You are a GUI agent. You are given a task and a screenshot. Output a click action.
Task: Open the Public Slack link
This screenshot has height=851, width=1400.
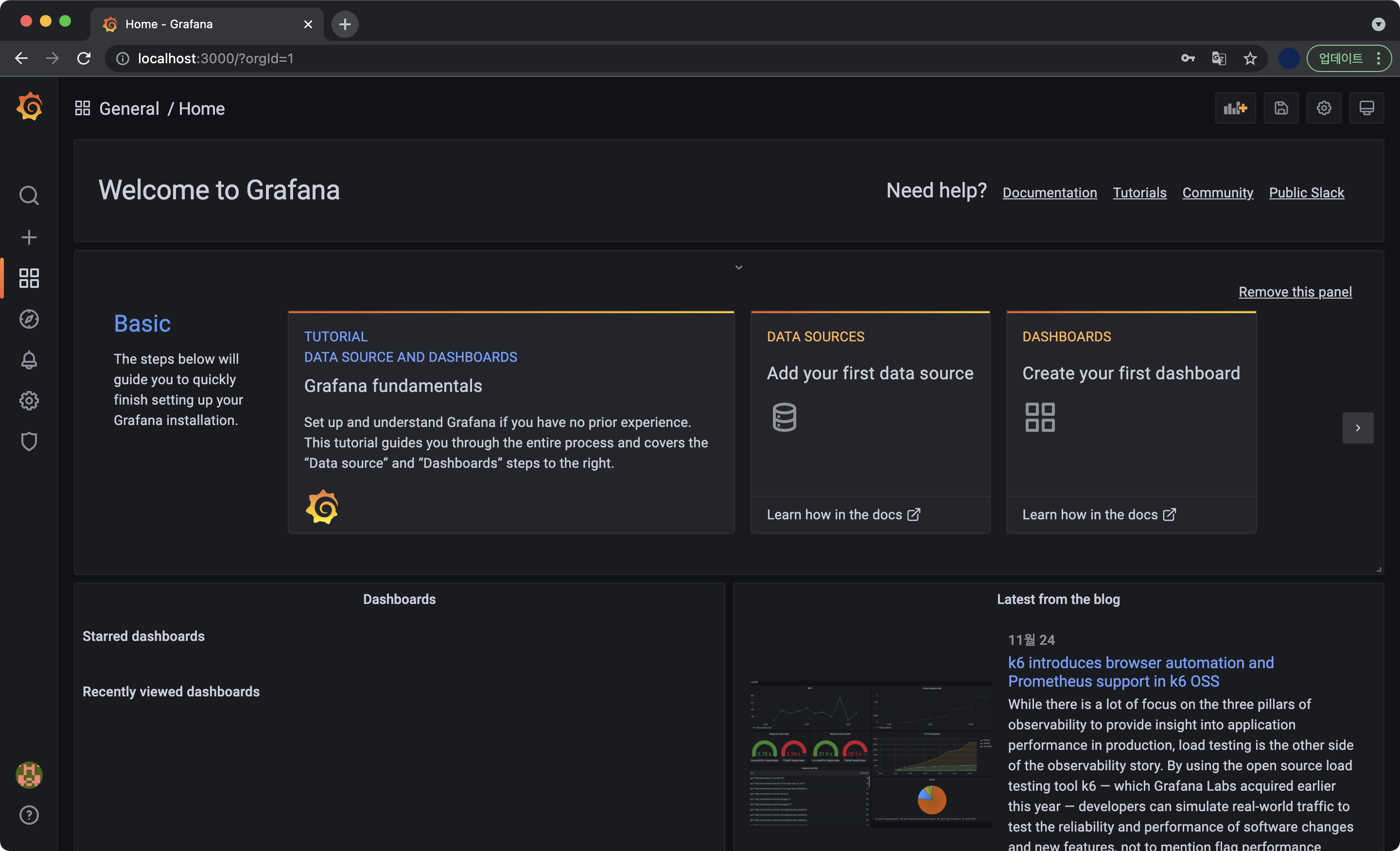coord(1306,192)
